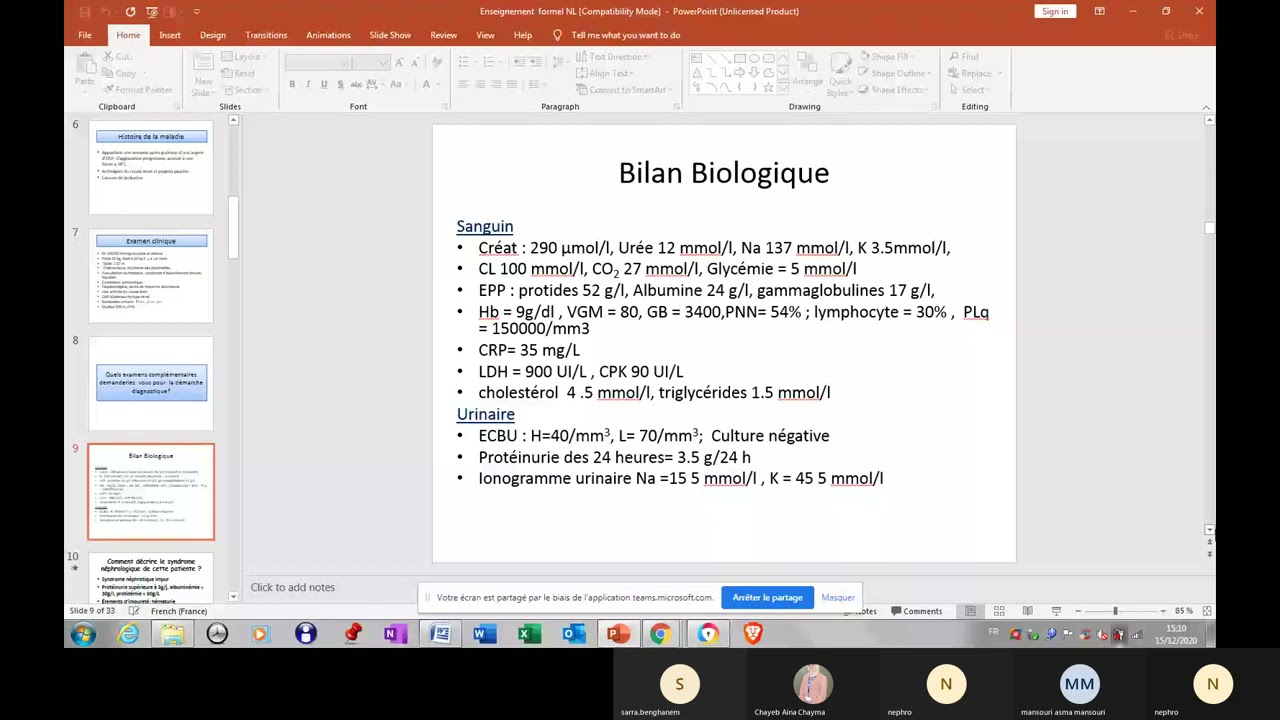Open the Help ribbon tab
1280x720 pixels.
[x=523, y=35]
